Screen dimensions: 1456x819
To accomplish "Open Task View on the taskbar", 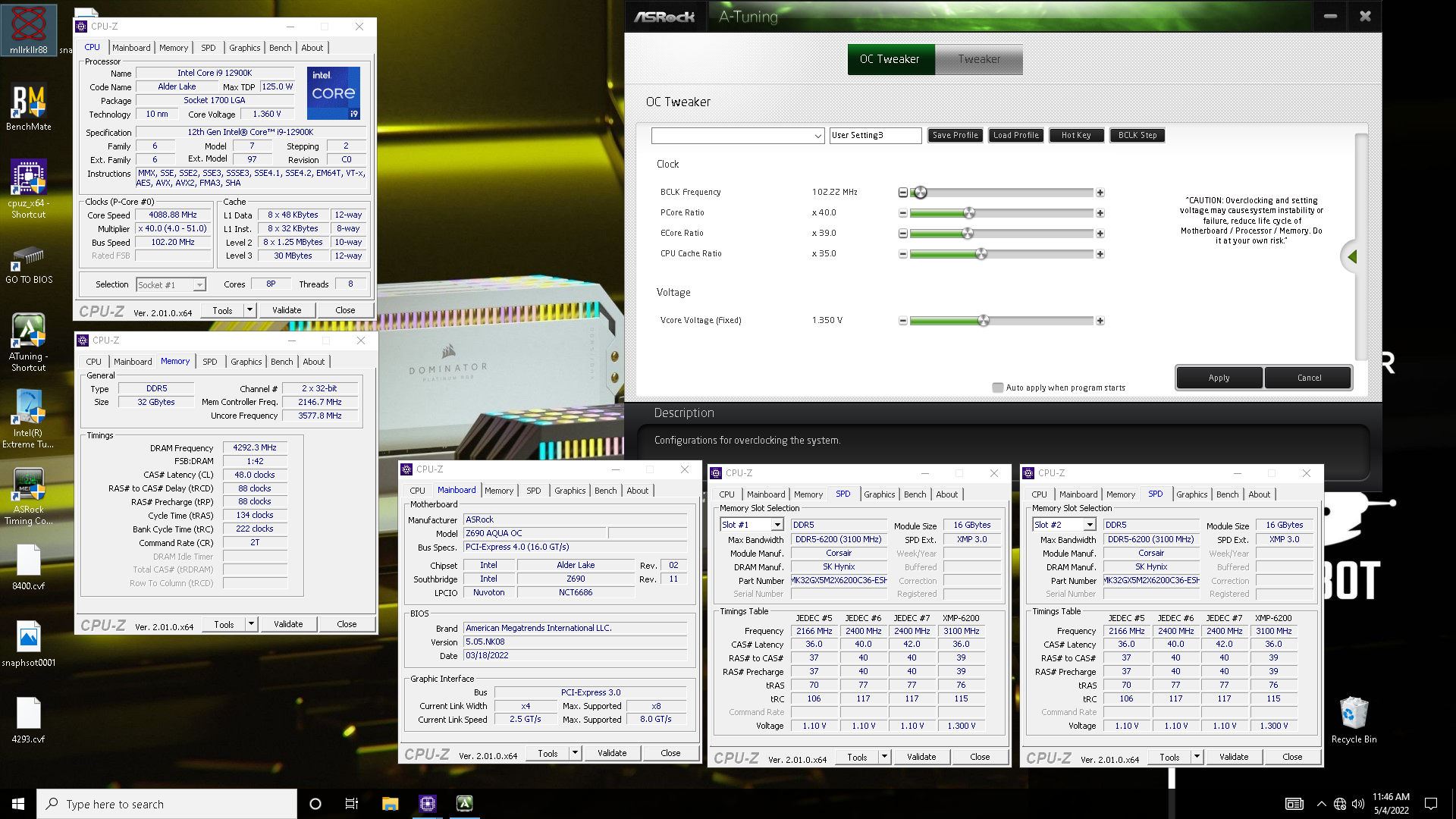I will (x=352, y=804).
